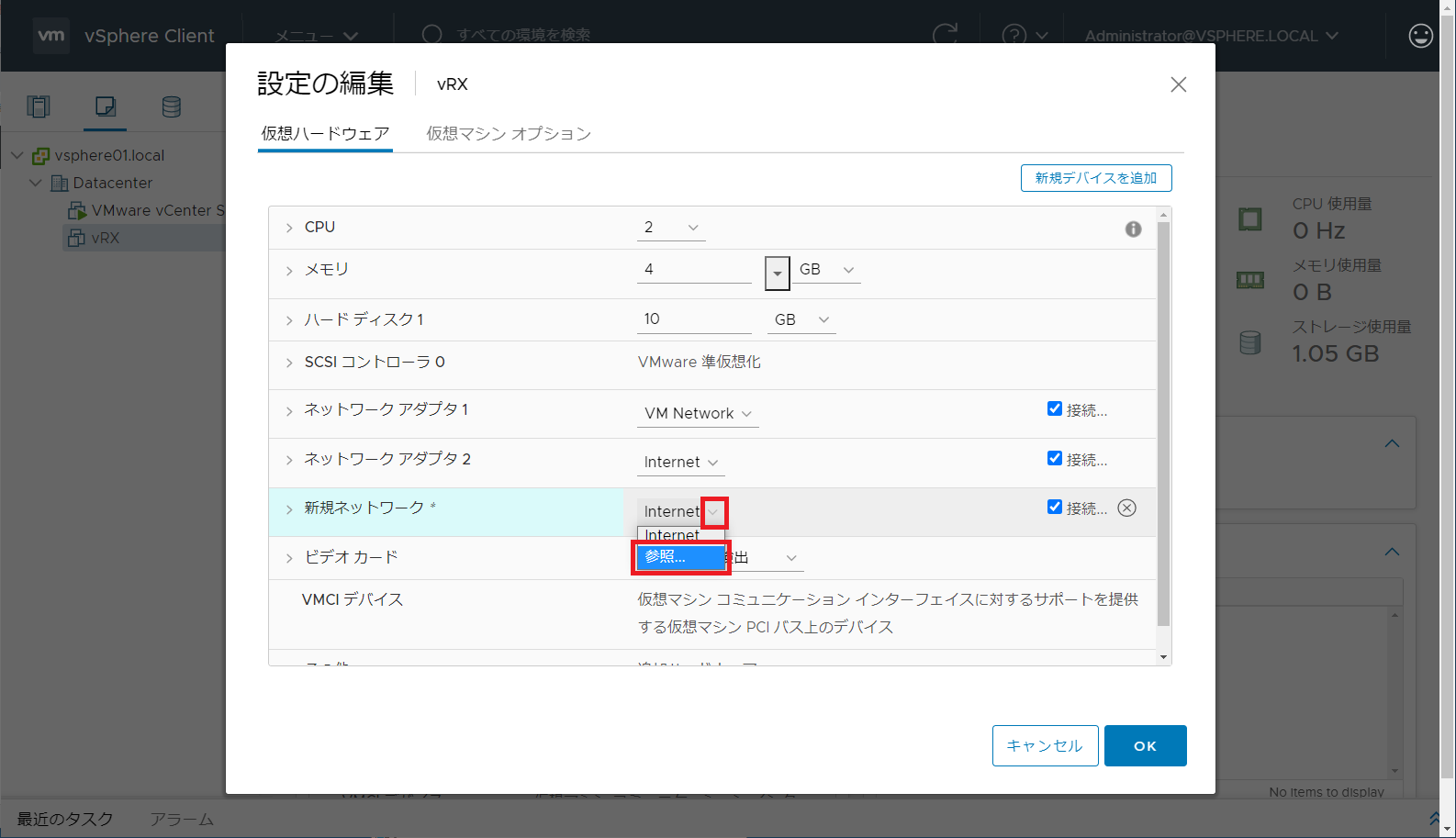Screen dimensions: 1456x838
Task: Open the VM Network dropdown for adapter 1
Action: click(698, 414)
